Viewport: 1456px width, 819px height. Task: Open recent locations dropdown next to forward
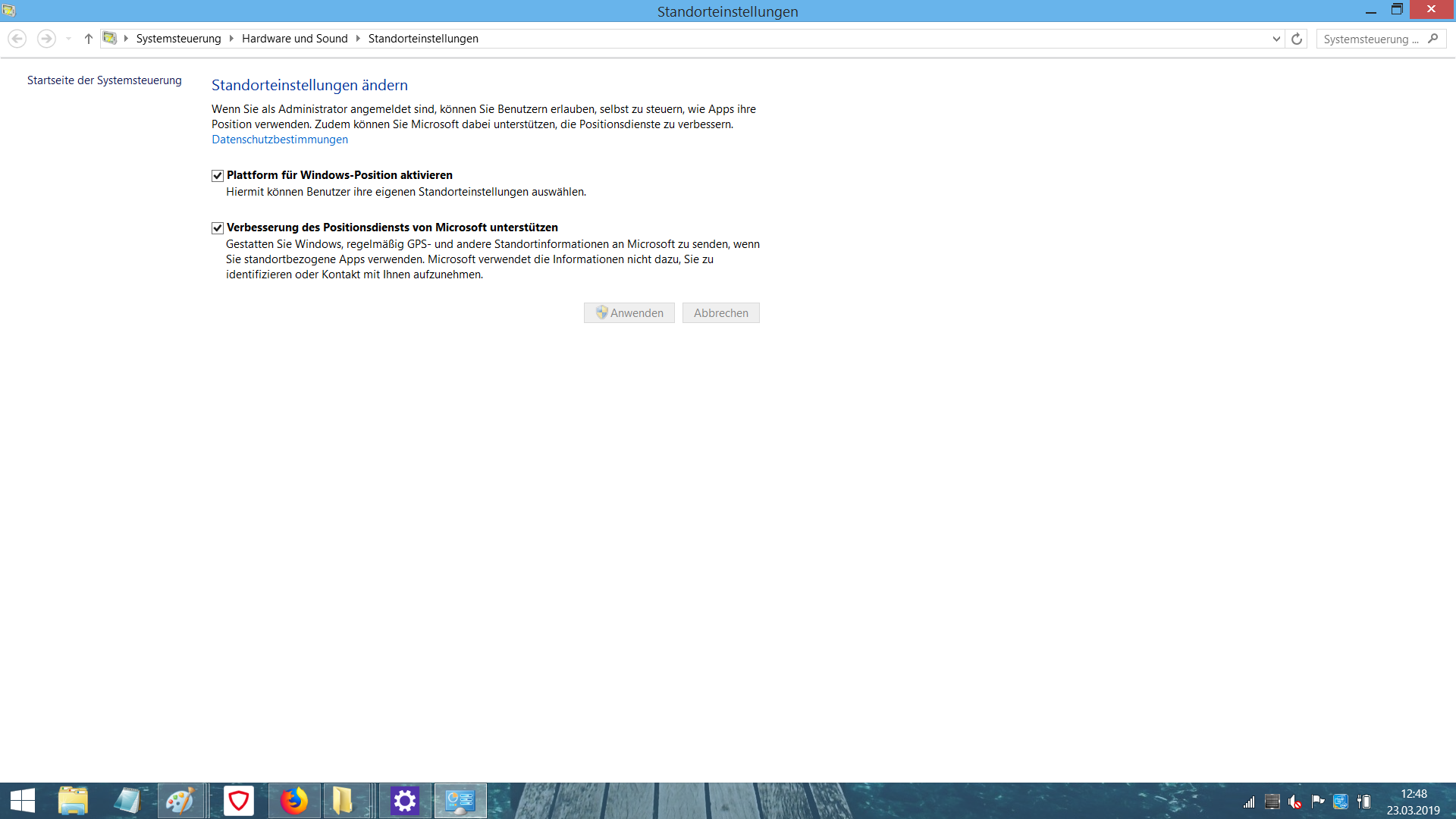point(68,39)
